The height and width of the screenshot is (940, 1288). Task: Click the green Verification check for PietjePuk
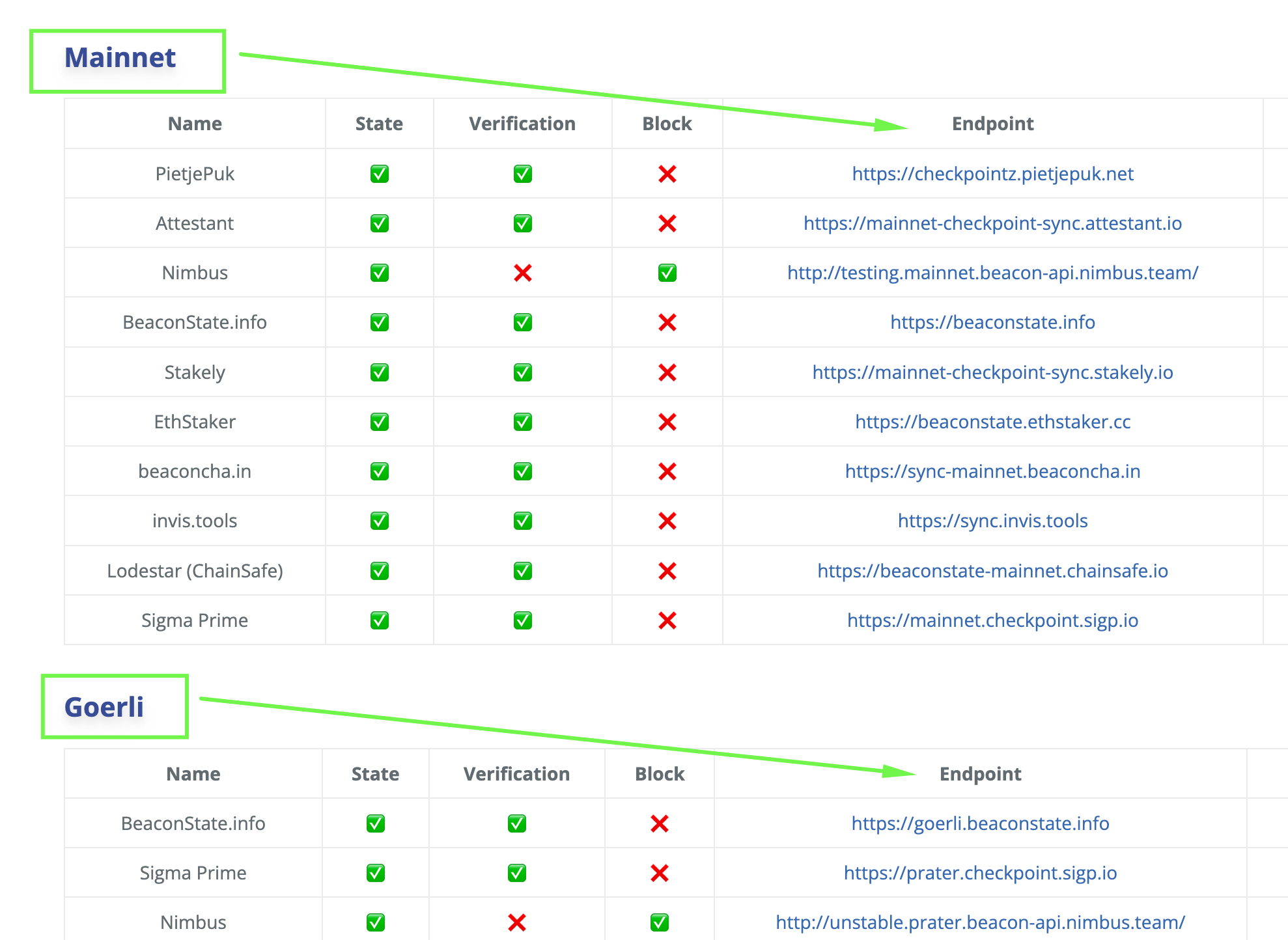pyautogui.click(x=523, y=174)
